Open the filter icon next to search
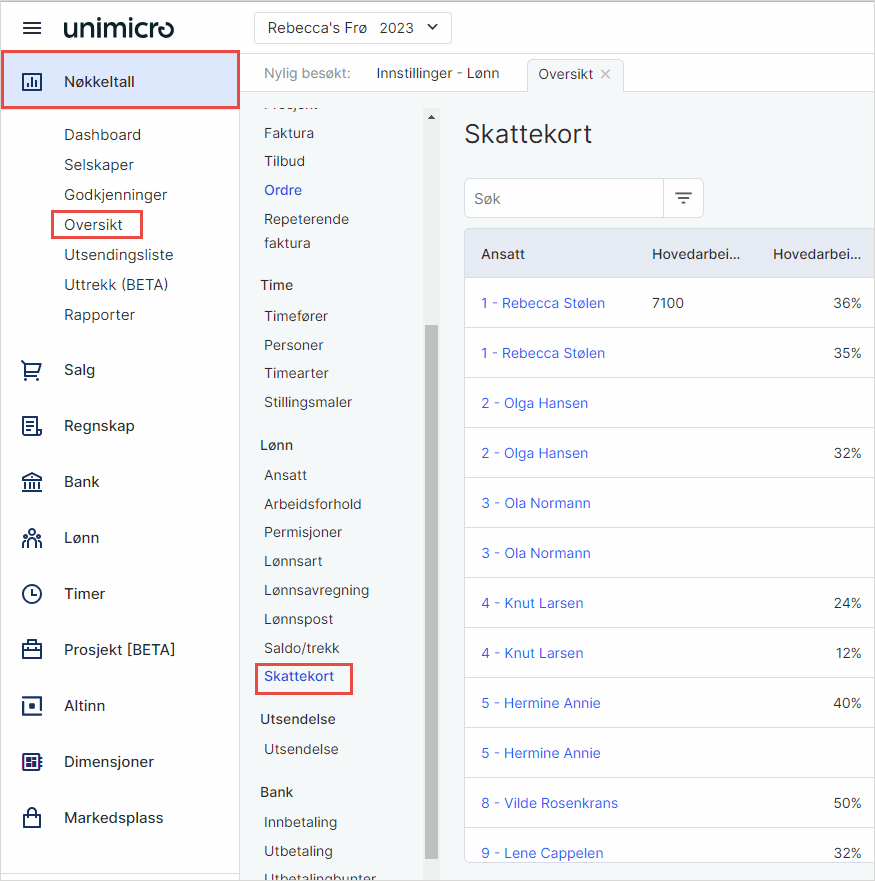This screenshot has width=875, height=881. click(683, 198)
